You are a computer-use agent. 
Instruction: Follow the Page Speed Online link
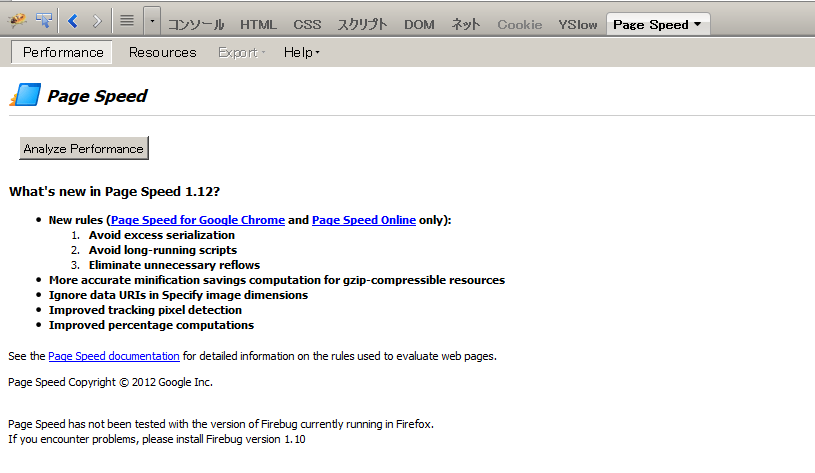tap(363, 220)
